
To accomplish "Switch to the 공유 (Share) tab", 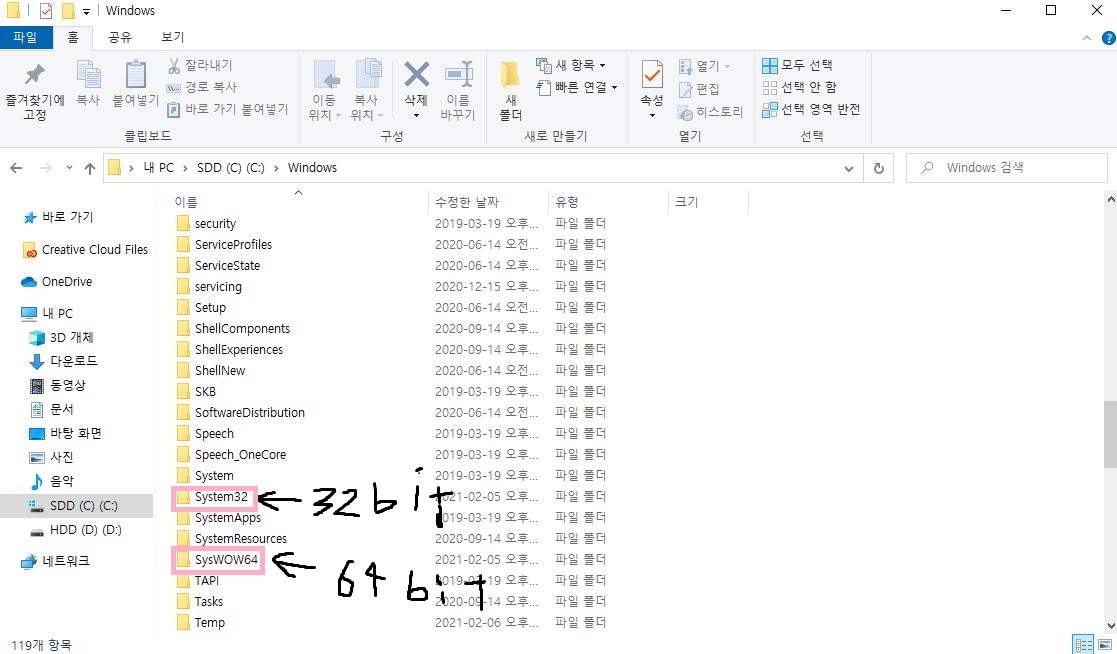I will coord(120,36).
